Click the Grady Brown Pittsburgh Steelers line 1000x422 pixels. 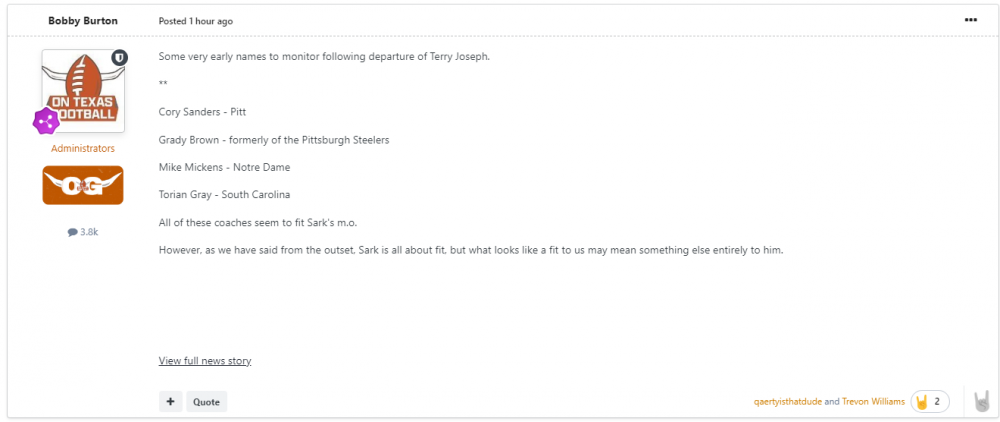(x=273, y=140)
